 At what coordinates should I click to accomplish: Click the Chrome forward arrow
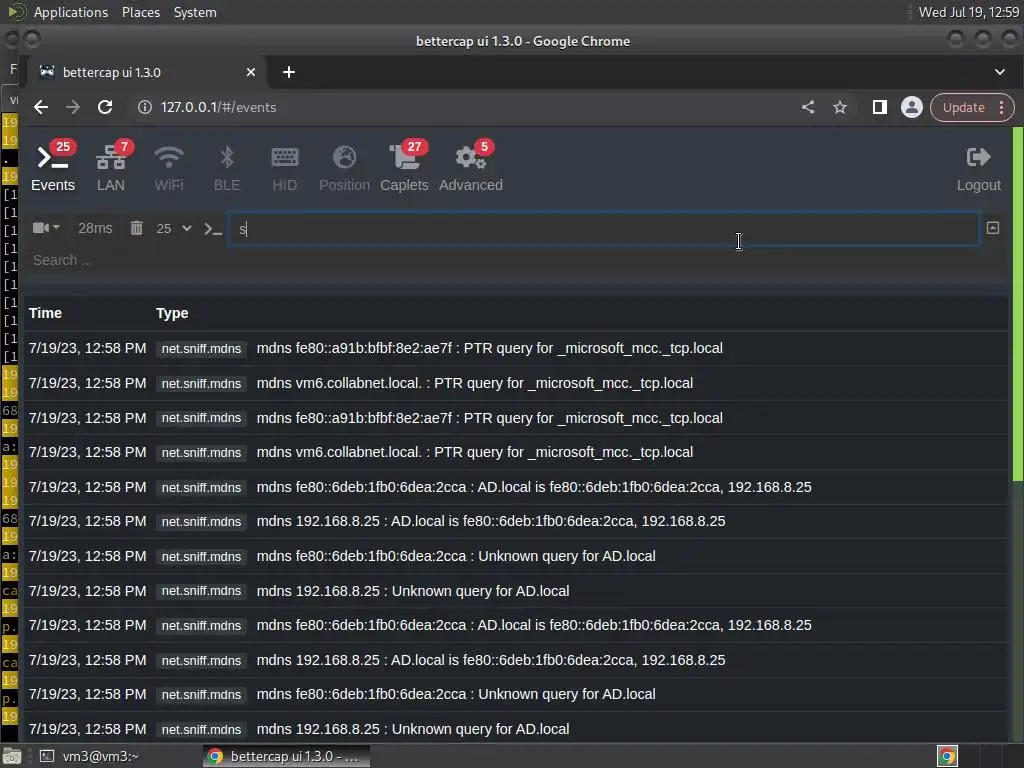pos(72,107)
